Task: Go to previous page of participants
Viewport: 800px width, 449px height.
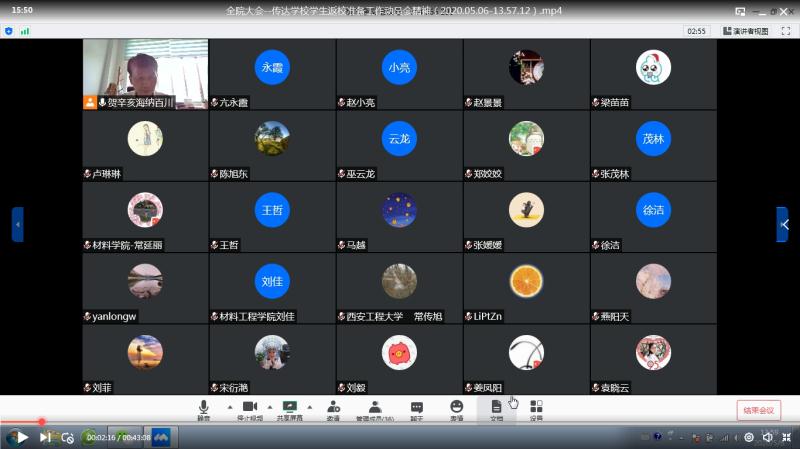Action: 17,224
